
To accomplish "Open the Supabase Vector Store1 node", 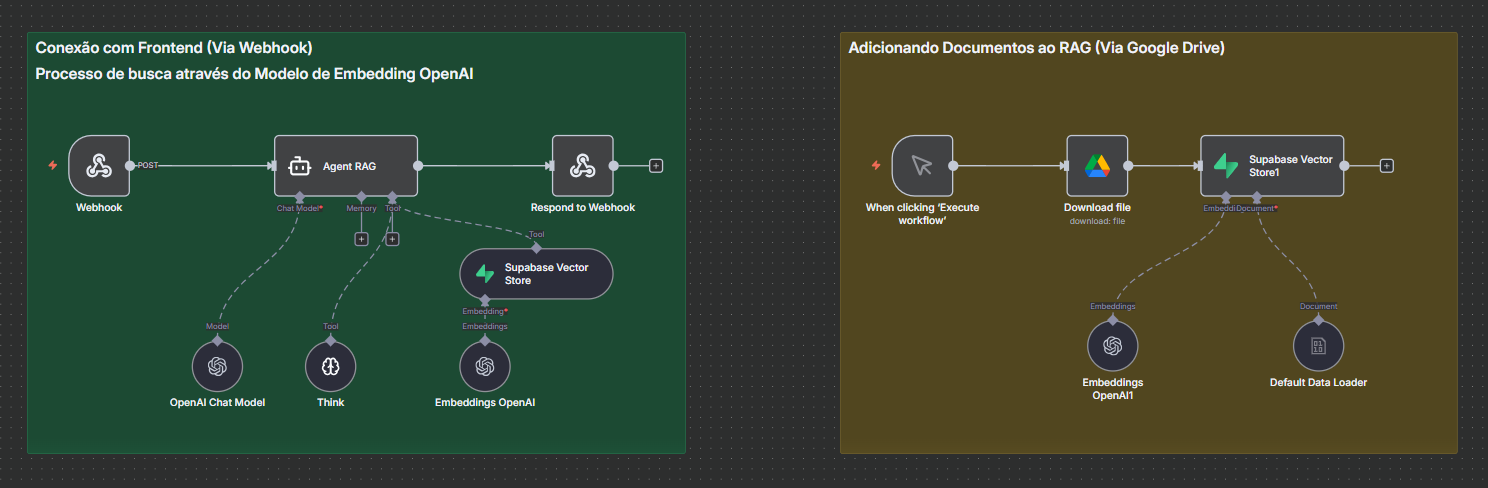I will pyautogui.click(x=1272, y=166).
